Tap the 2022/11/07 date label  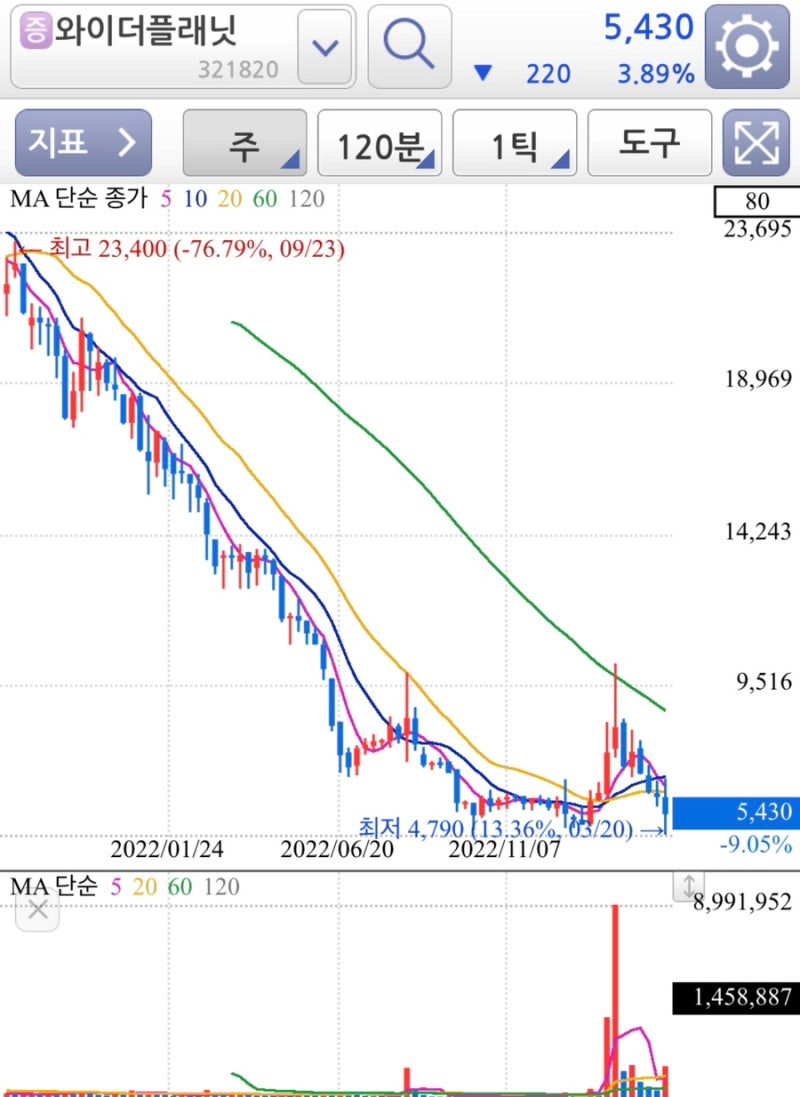pyautogui.click(x=505, y=849)
